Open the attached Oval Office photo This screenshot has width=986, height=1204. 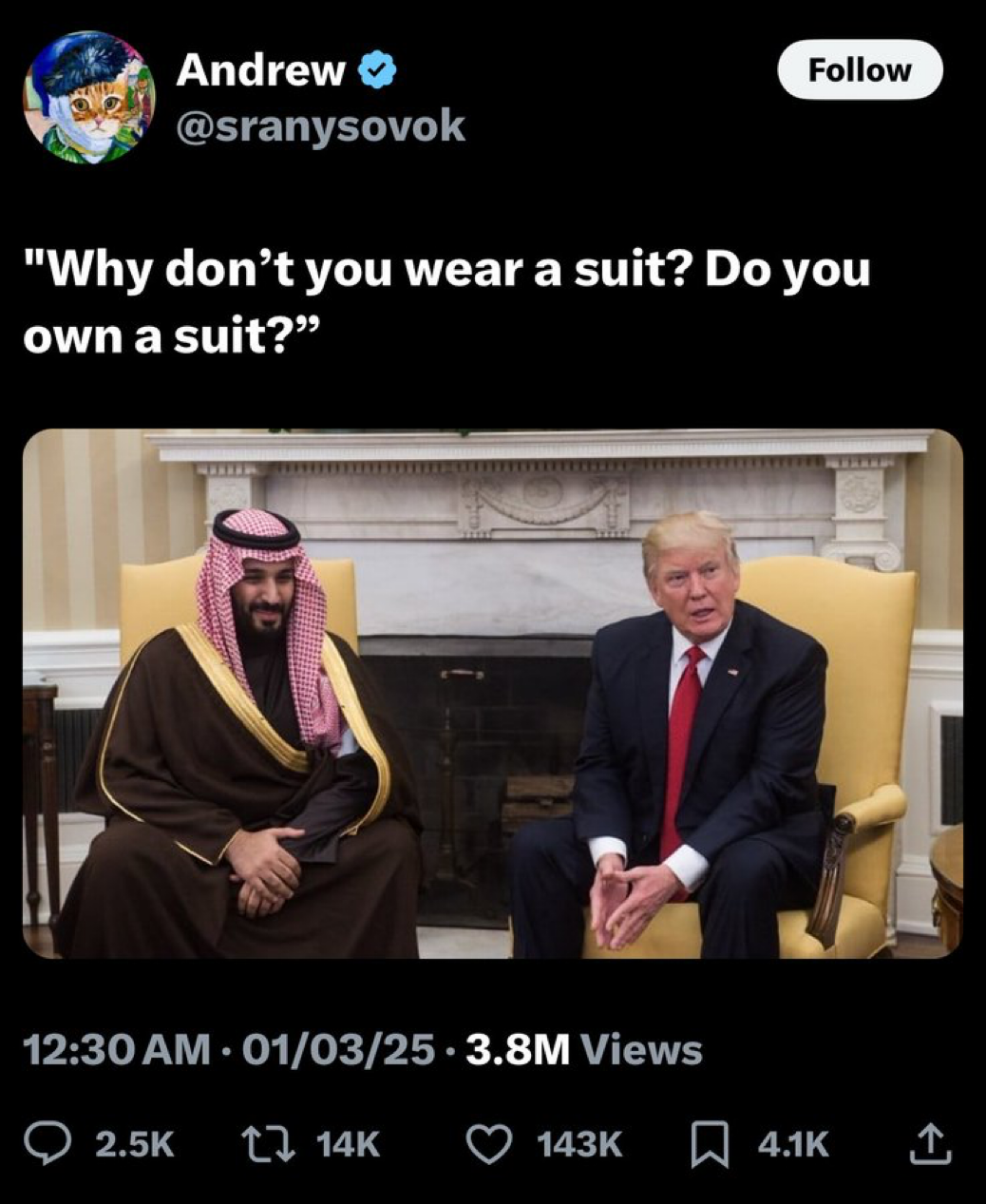pyautogui.click(x=492, y=694)
